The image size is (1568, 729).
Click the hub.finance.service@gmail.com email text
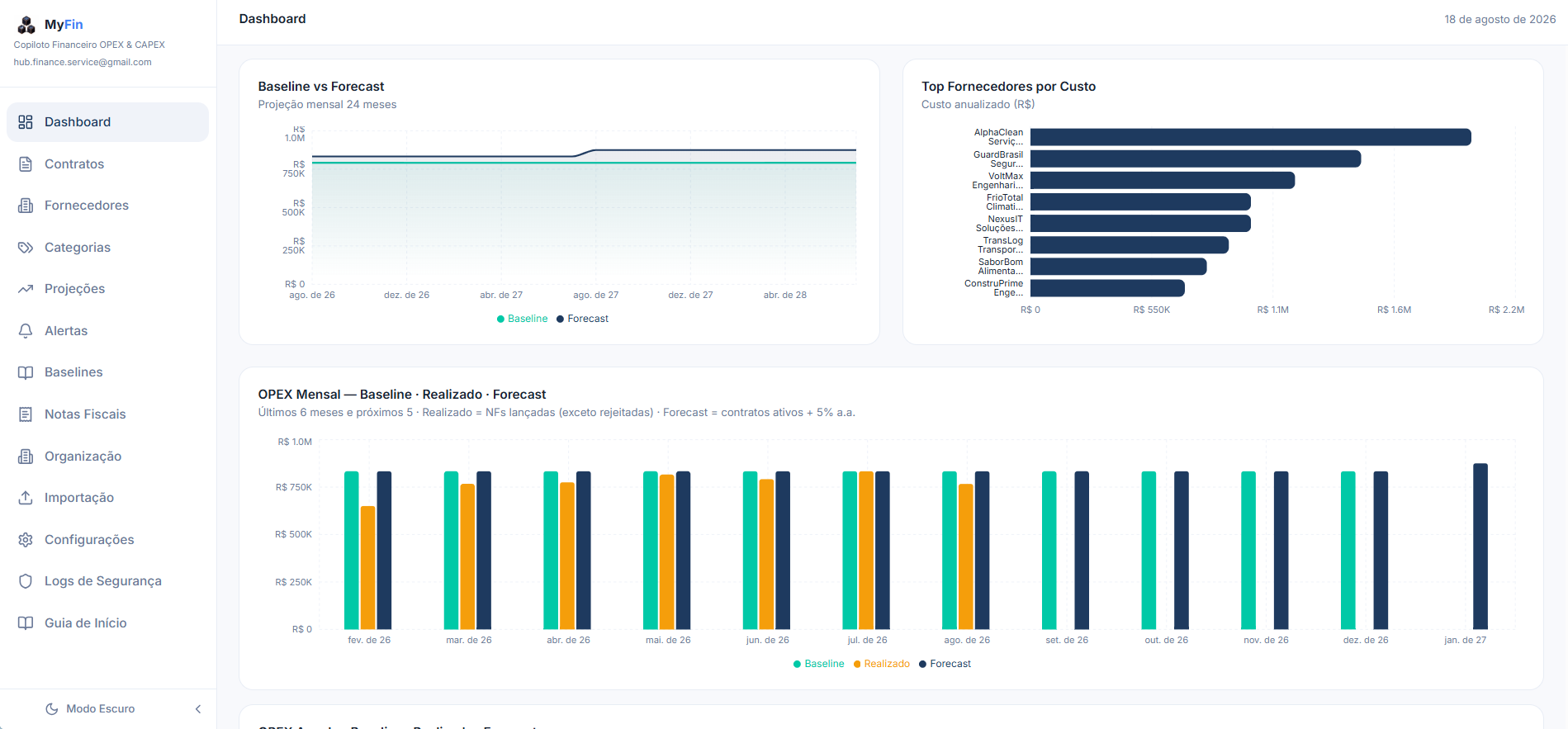point(83,62)
